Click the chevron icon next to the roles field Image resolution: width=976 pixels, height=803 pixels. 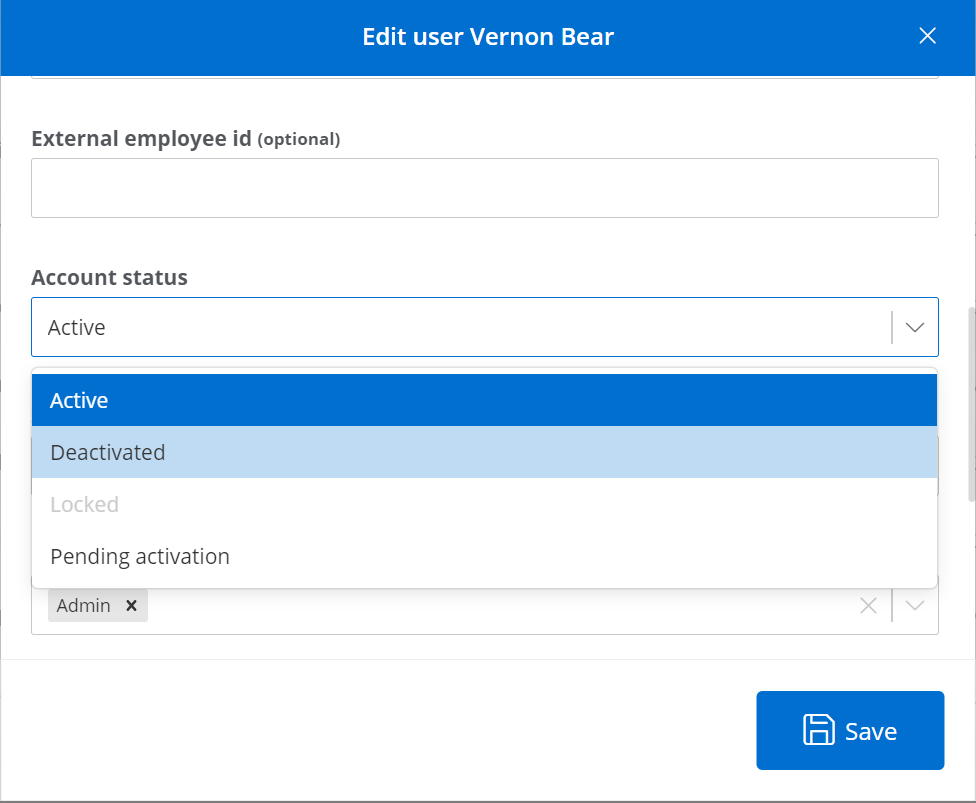point(914,605)
